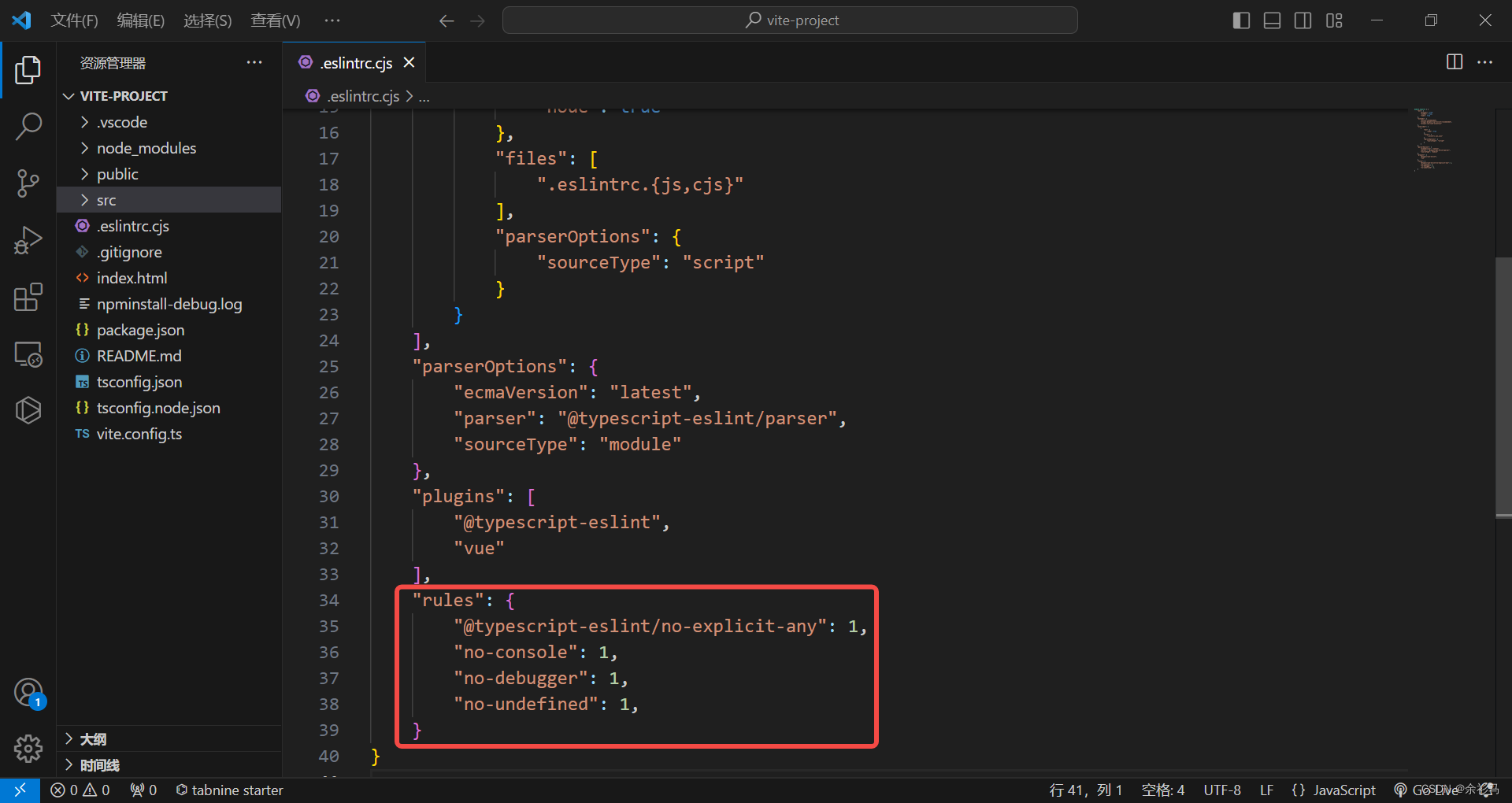Open the Search view icon
The height and width of the screenshot is (803, 1512).
(x=28, y=126)
